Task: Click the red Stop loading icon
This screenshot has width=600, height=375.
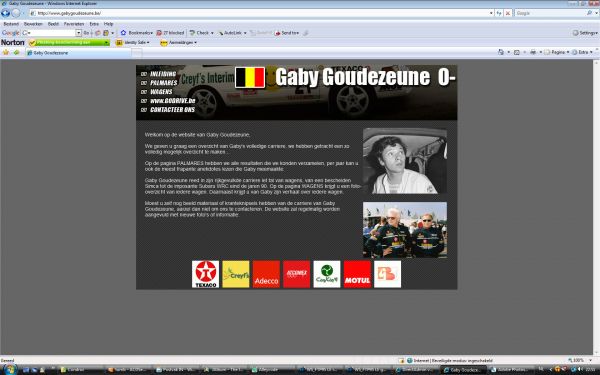Action: pos(508,13)
